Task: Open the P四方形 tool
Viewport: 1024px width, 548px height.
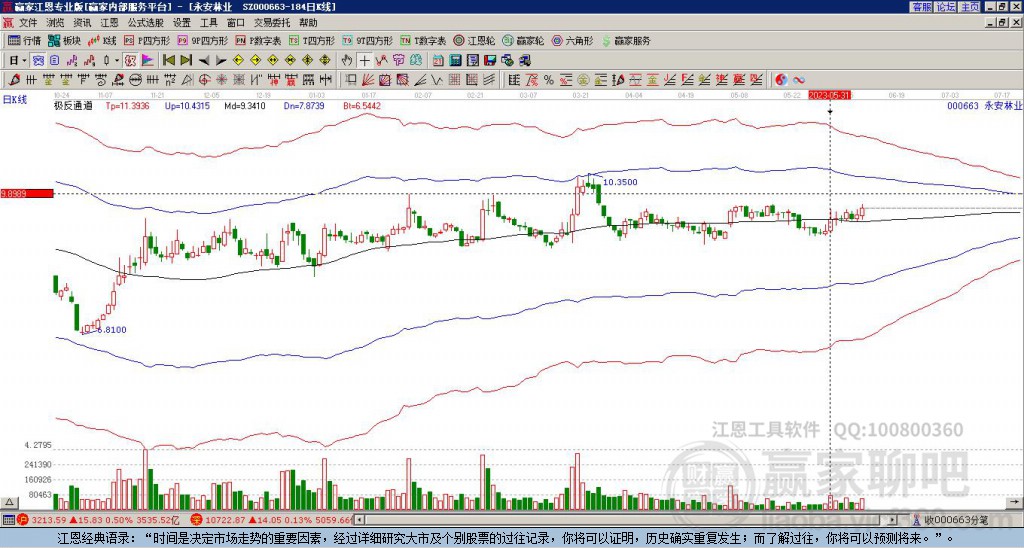Action: [x=146, y=40]
